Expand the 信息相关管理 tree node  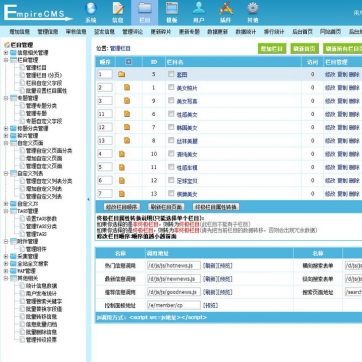coord(6,53)
